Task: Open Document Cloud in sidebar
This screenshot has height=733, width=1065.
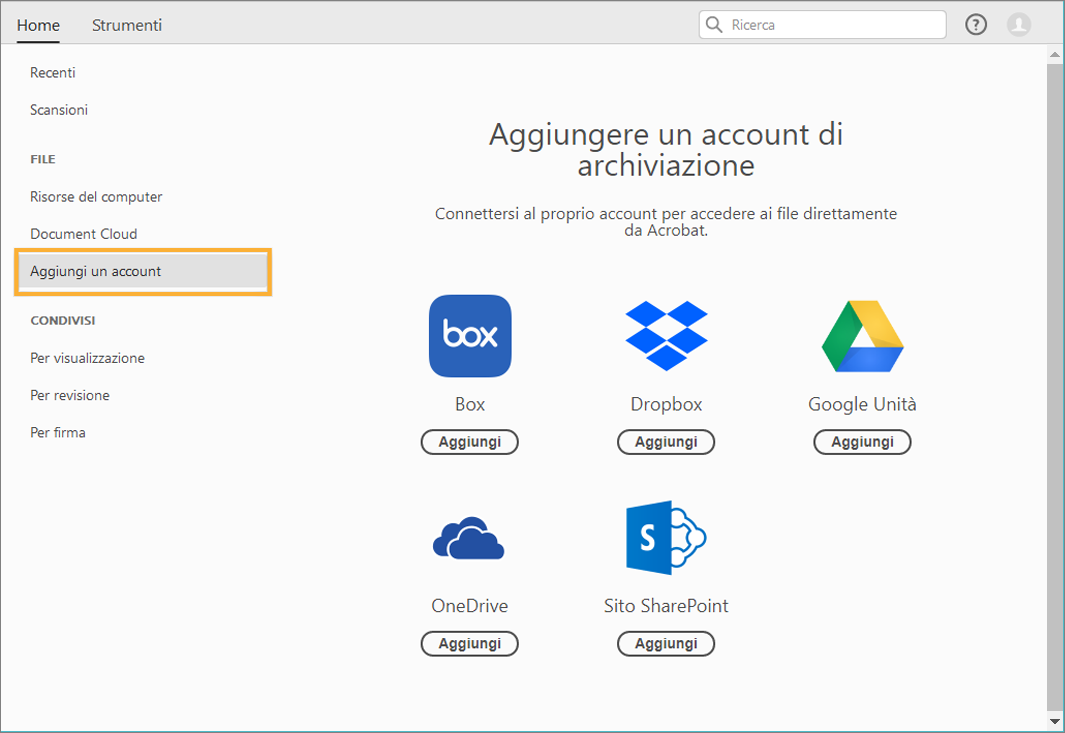Action: (84, 234)
